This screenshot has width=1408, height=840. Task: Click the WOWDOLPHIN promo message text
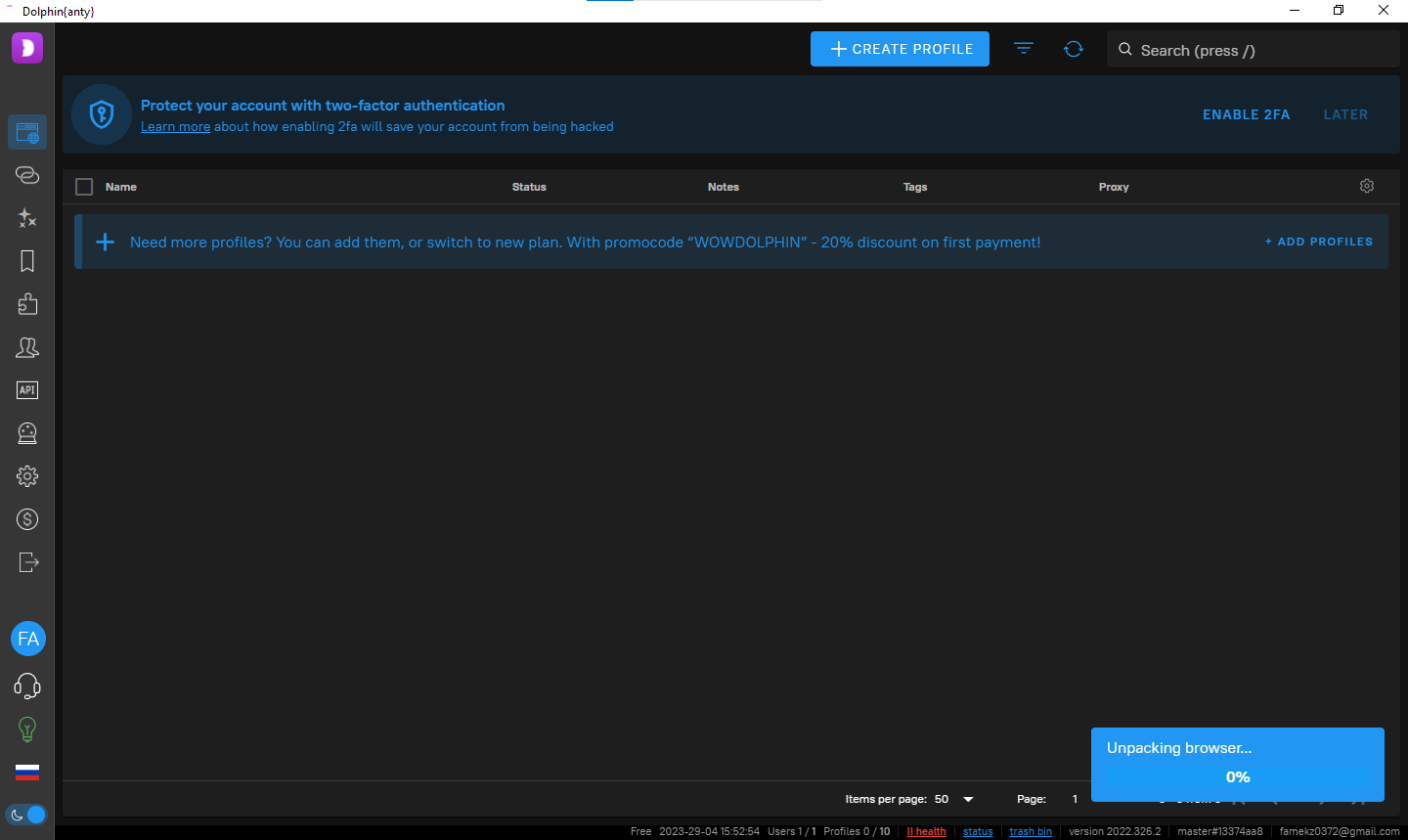pos(586,243)
